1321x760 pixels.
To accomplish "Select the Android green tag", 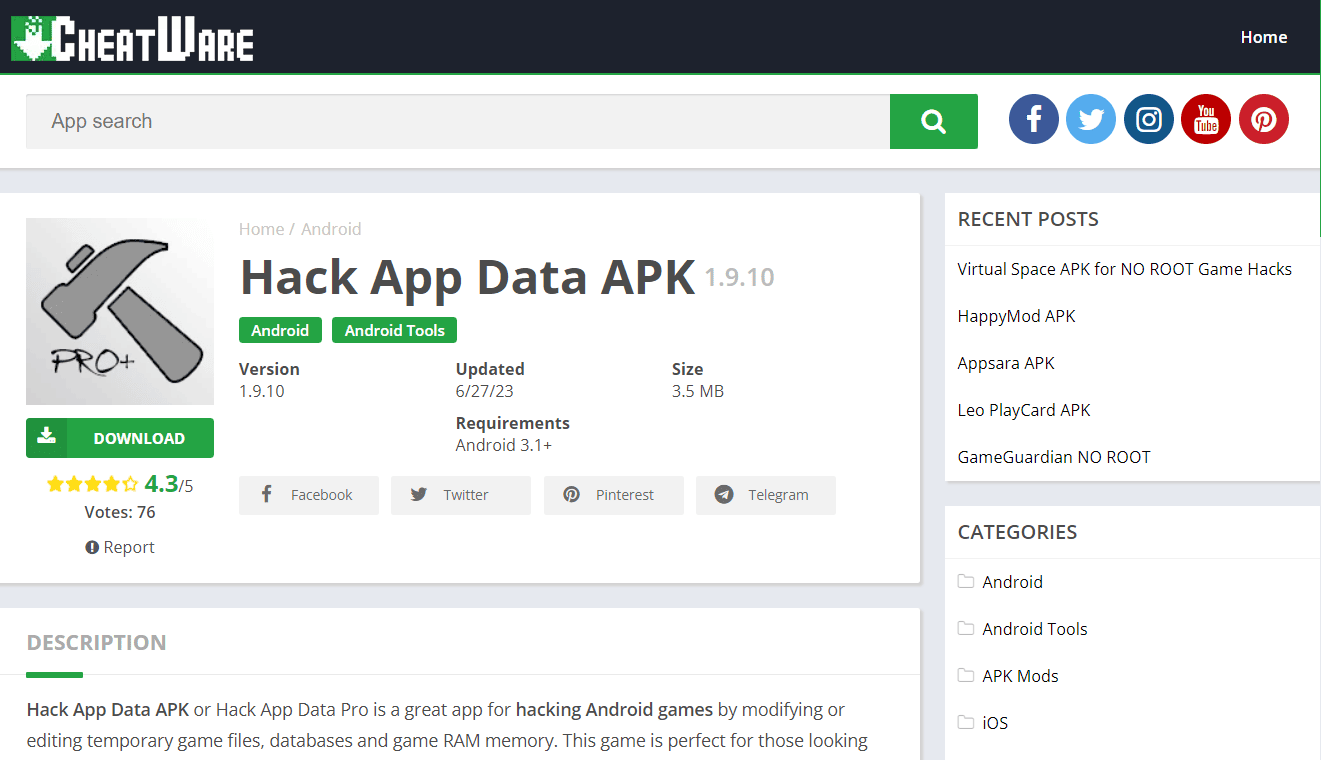I will (280, 330).
